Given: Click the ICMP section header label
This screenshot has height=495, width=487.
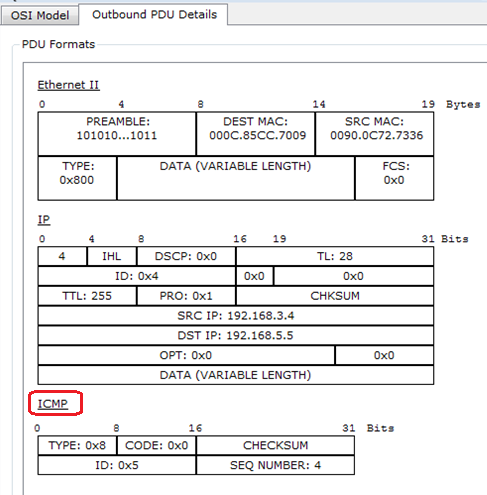Looking at the screenshot, I should click(x=53, y=404).
